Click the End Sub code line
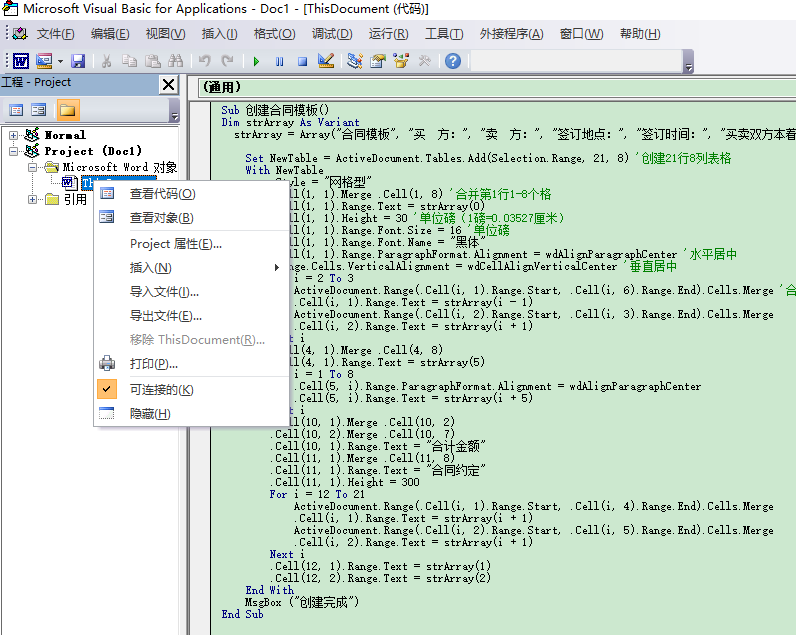Screen dimensions: 796x635 (242, 614)
